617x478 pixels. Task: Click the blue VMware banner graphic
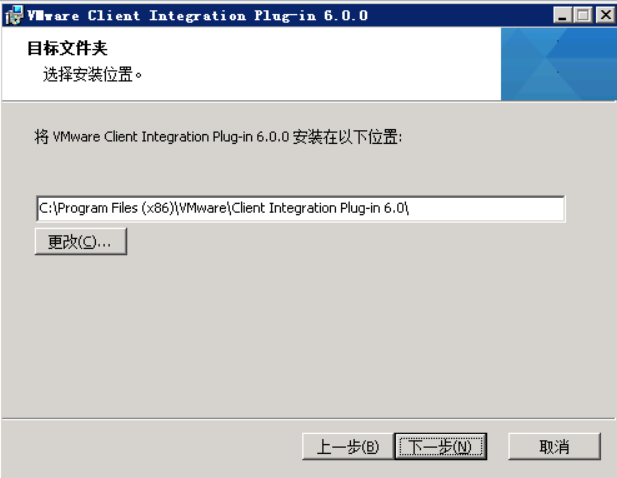pyautogui.click(x=558, y=64)
